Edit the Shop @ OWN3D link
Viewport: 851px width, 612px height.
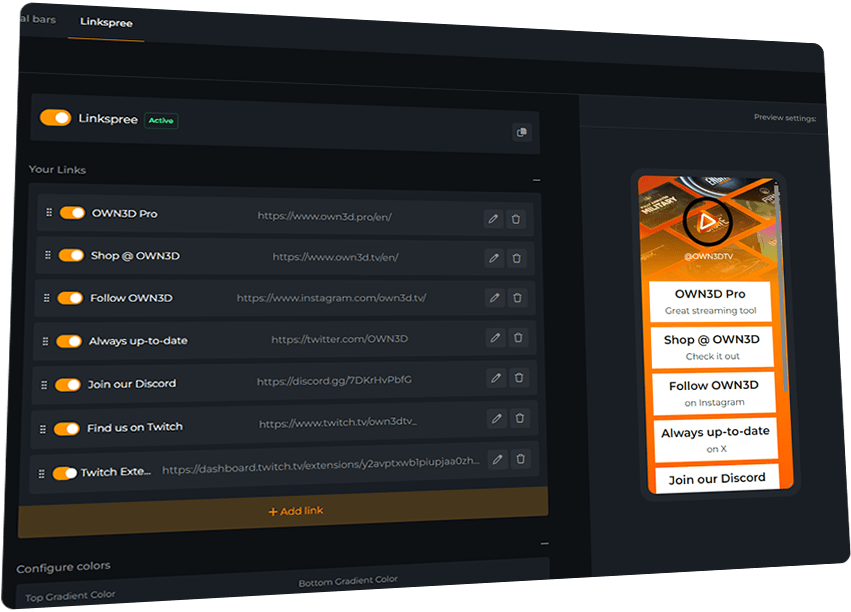click(493, 258)
